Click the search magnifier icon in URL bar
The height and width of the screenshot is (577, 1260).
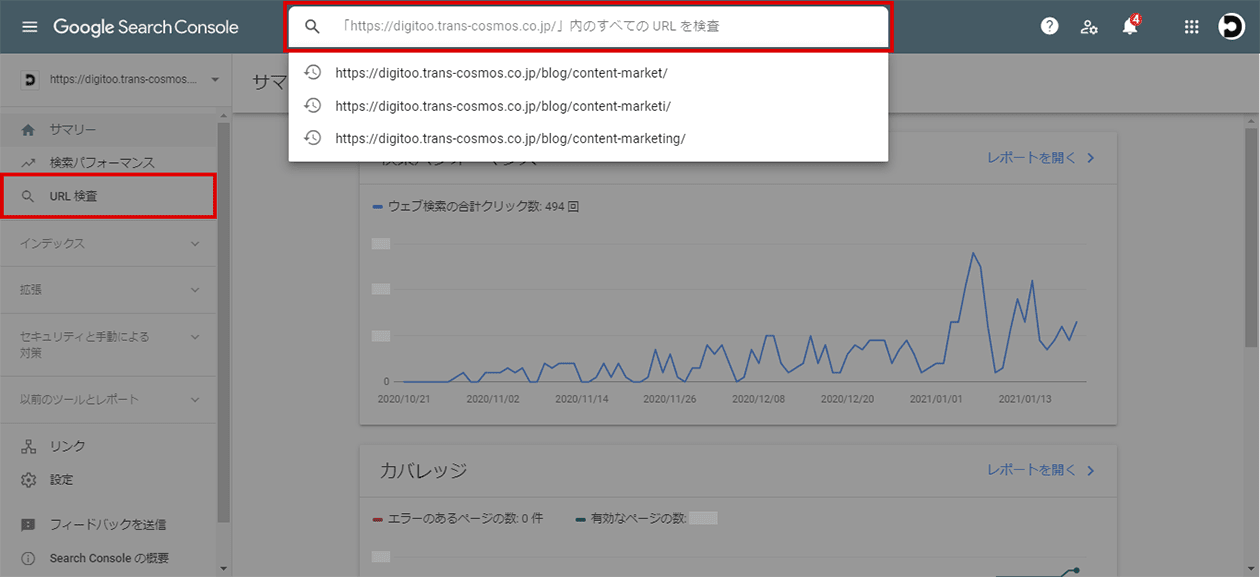312,27
